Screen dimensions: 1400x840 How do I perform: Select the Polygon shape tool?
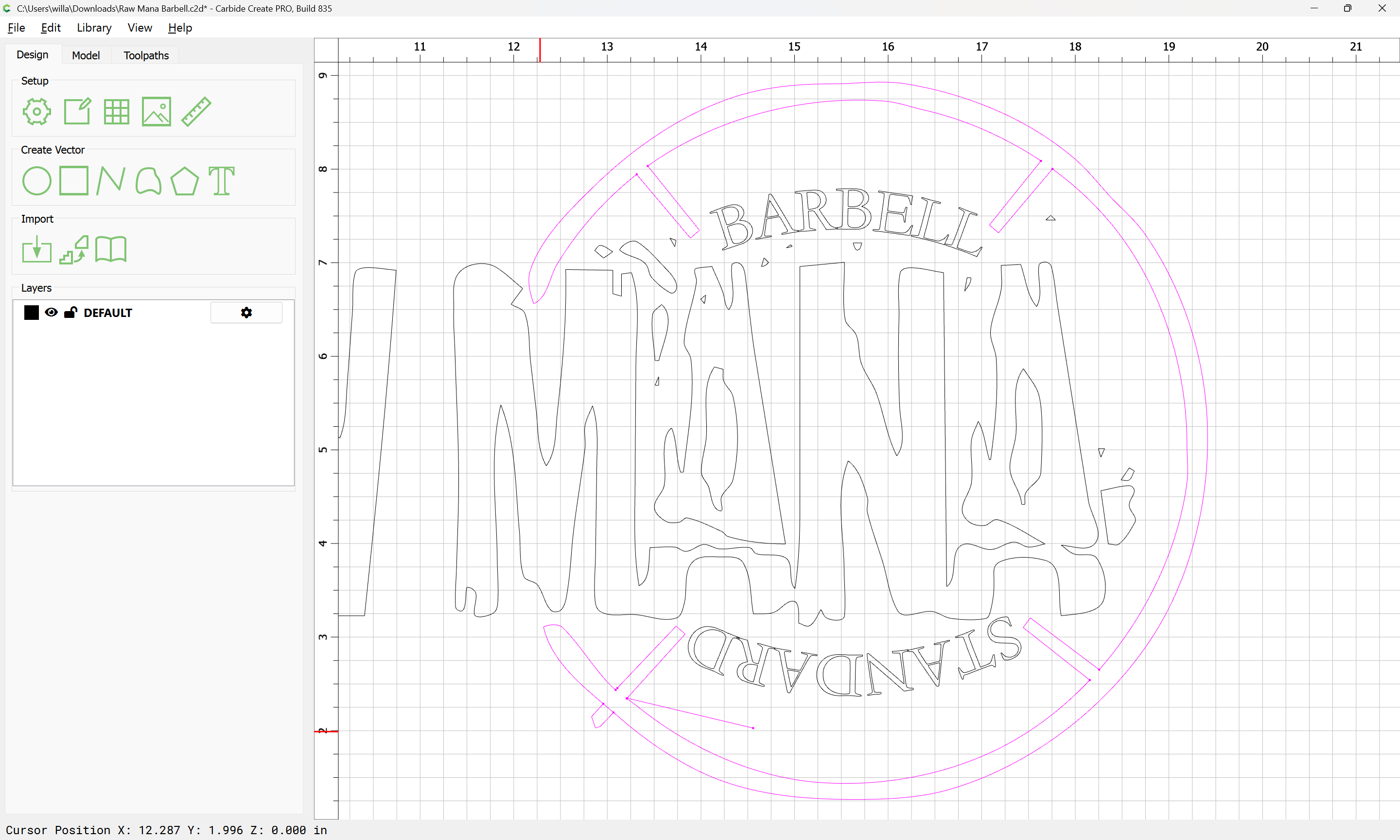184,181
